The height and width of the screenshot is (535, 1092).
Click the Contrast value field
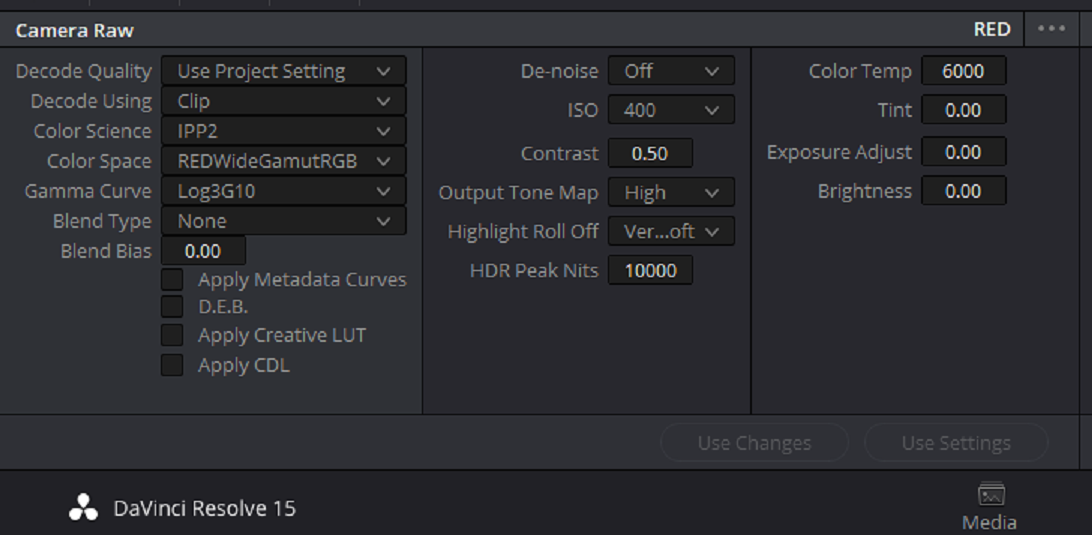tap(650, 153)
